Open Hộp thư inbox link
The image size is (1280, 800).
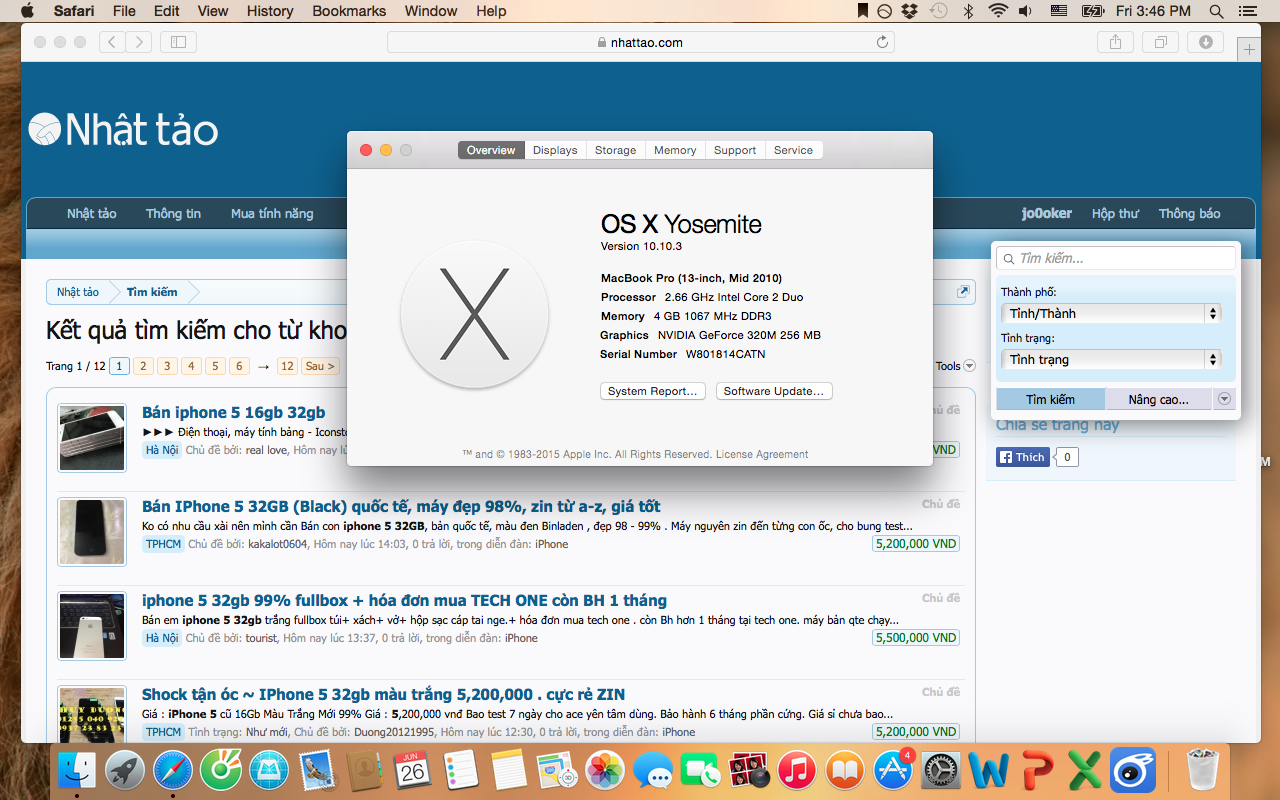(1115, 213)
